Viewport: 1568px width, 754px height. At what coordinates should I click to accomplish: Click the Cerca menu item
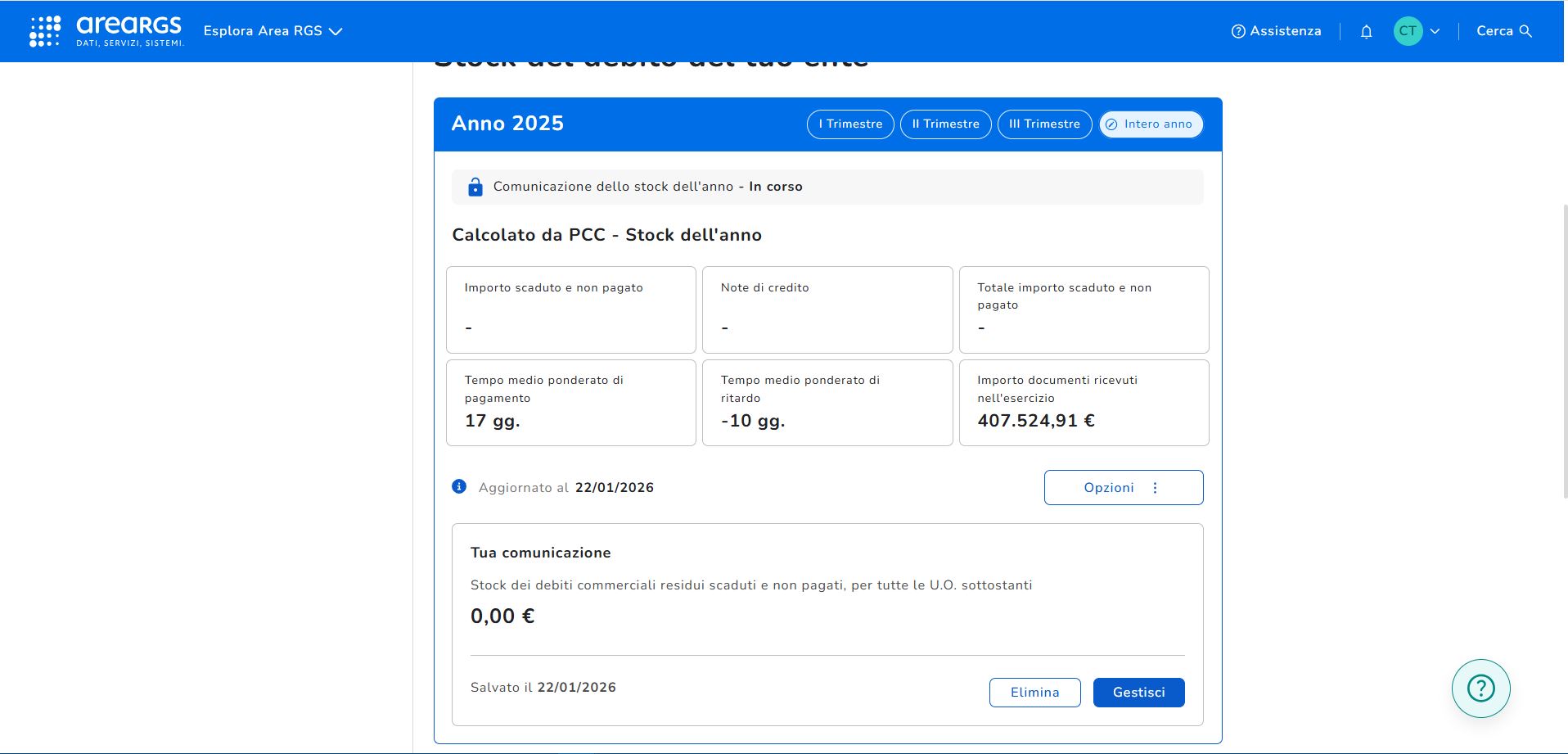tap(1494, 31)
